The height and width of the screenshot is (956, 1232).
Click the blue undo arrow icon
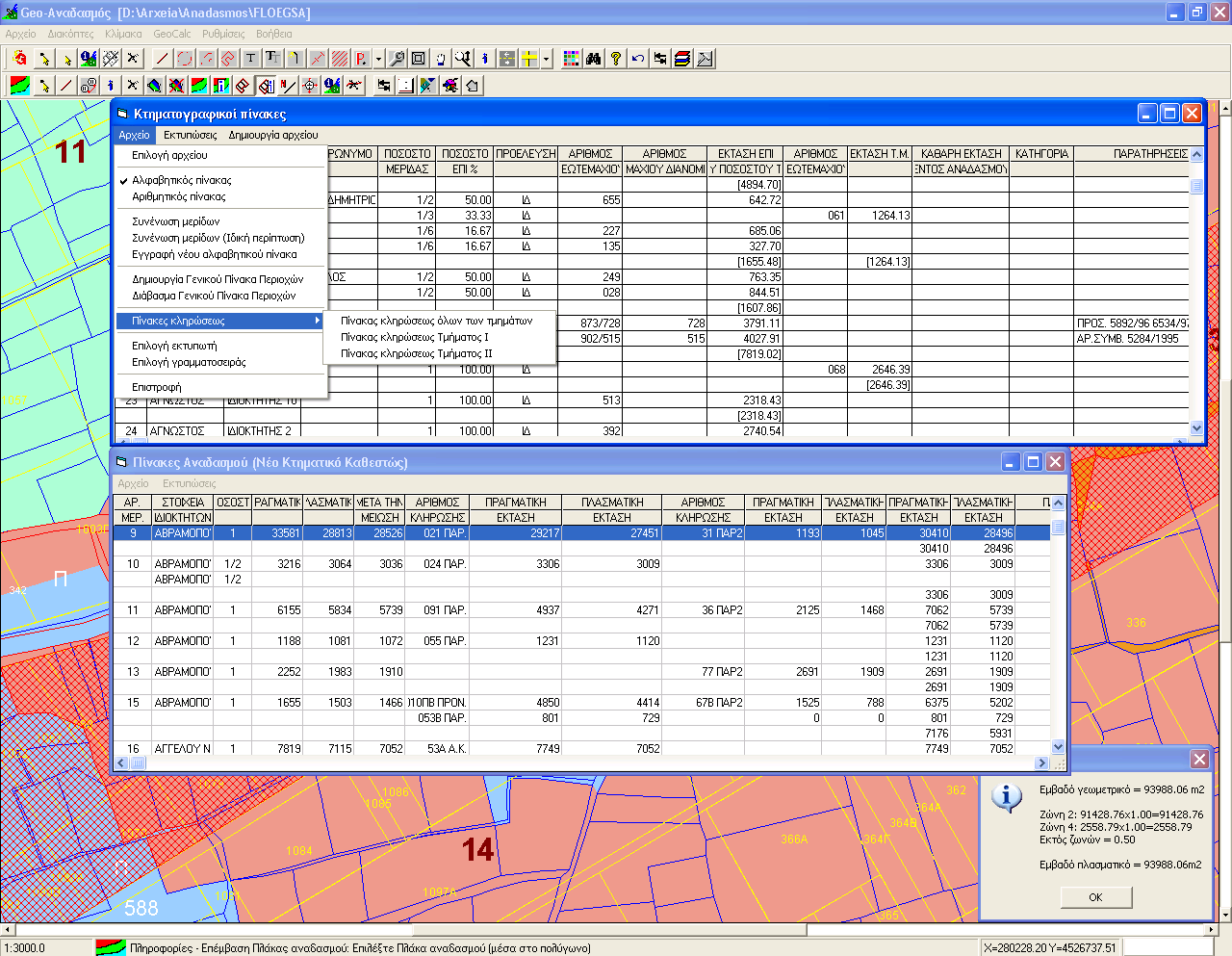pyautogui.click(x=638, y=59)
